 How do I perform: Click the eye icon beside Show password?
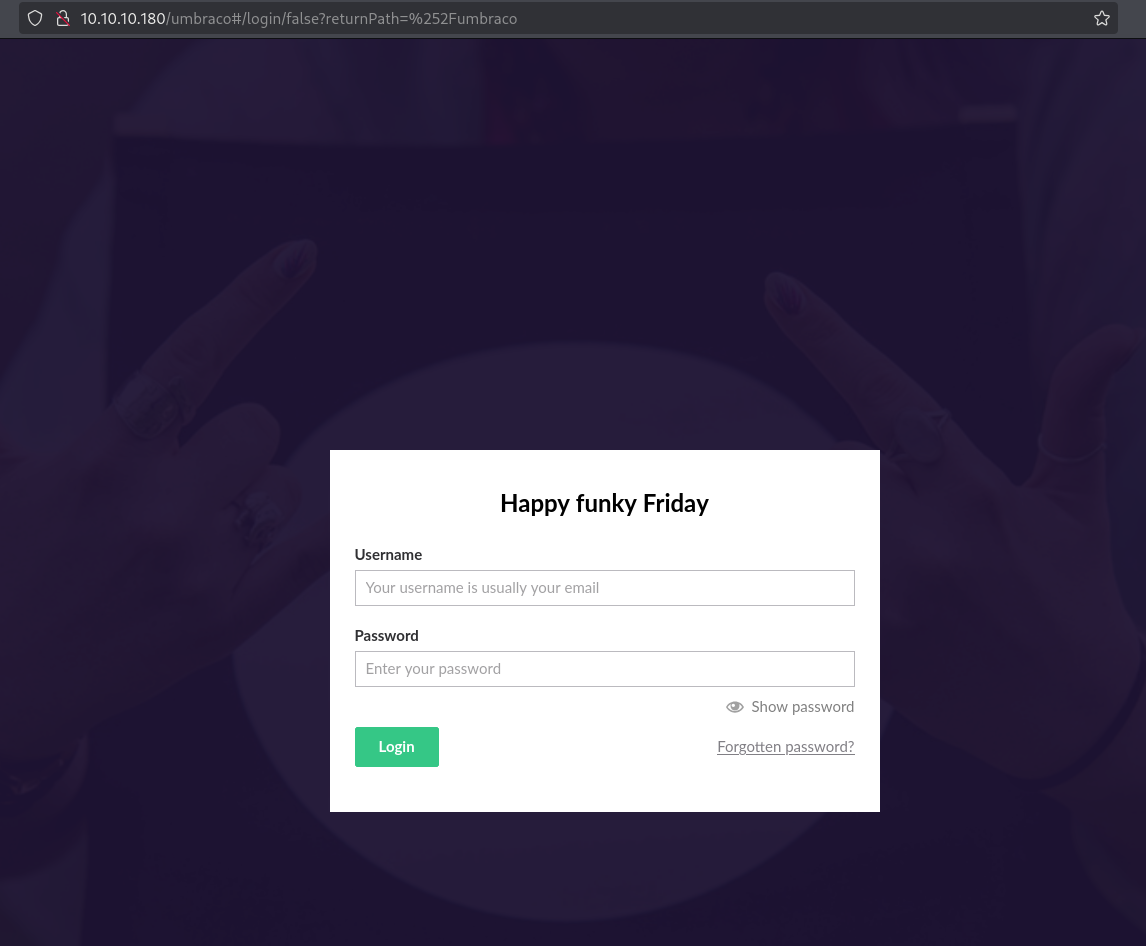coord(735,707)
